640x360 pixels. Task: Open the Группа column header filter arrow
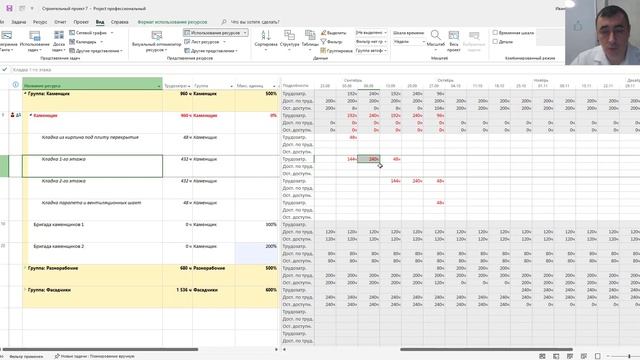click(231, 86)
